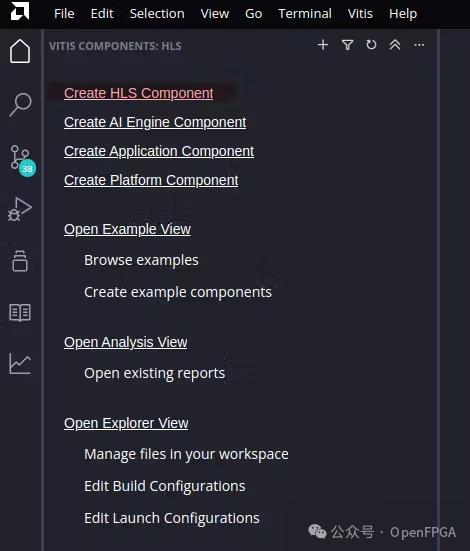This screenshot has width=470, height=551.
Task: Click Create Platform Component link
Action: pyautogui.click(x=151, y=180)
